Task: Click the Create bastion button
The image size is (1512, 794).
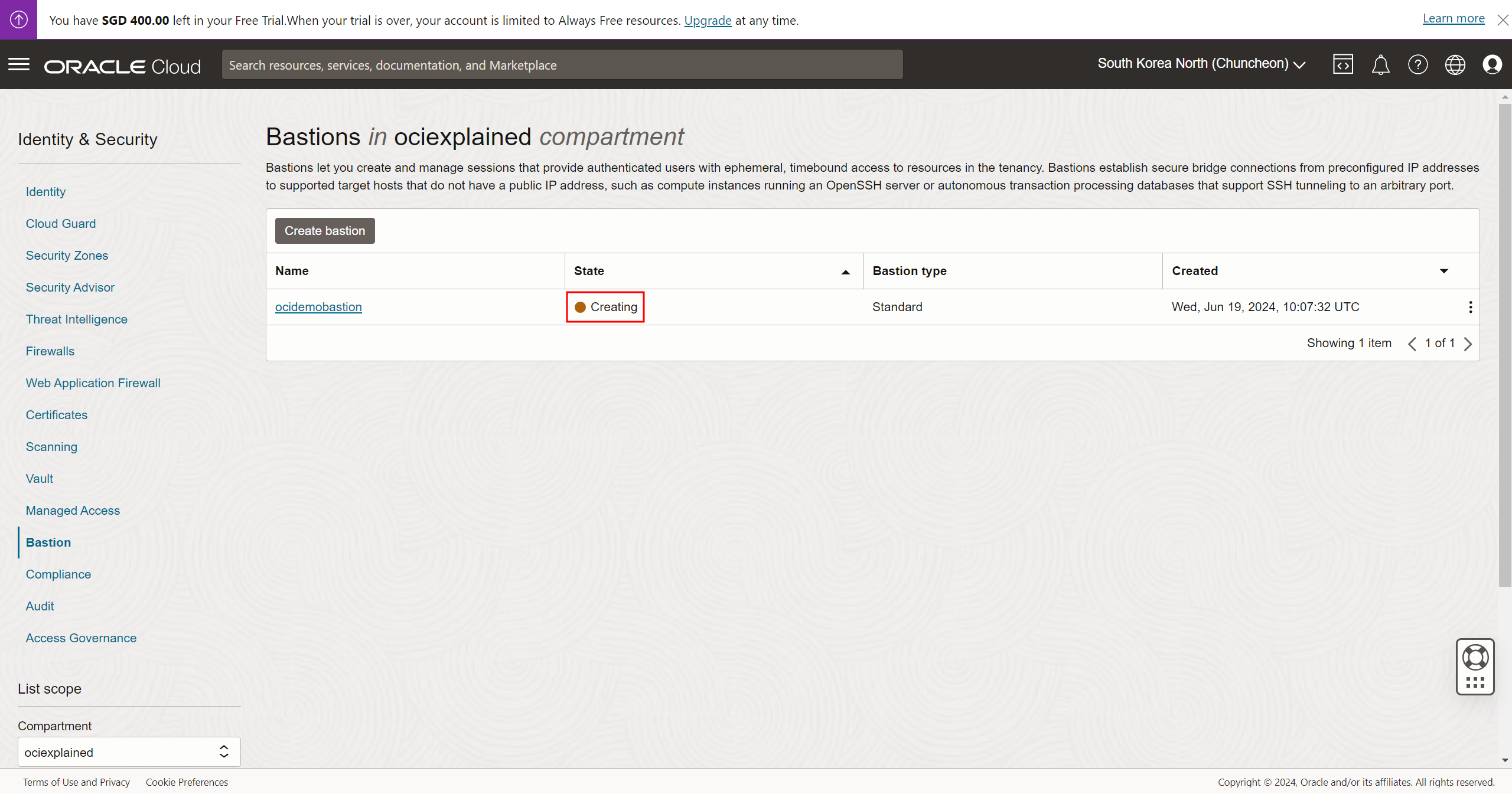Action: (325, 231)
